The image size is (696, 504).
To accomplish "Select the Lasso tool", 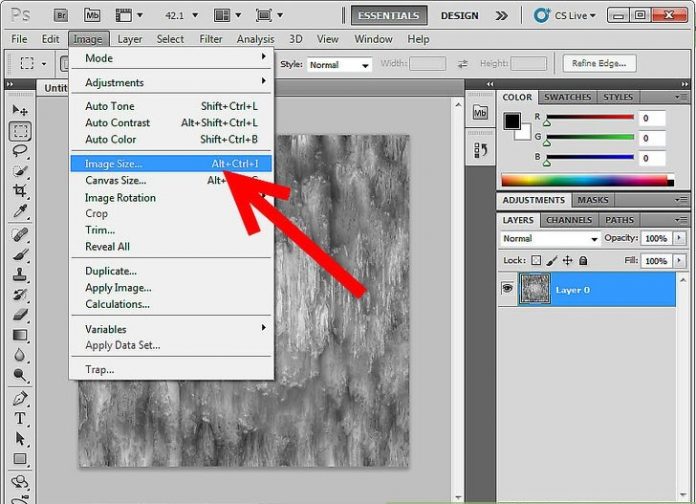I will tap(20, 151).
